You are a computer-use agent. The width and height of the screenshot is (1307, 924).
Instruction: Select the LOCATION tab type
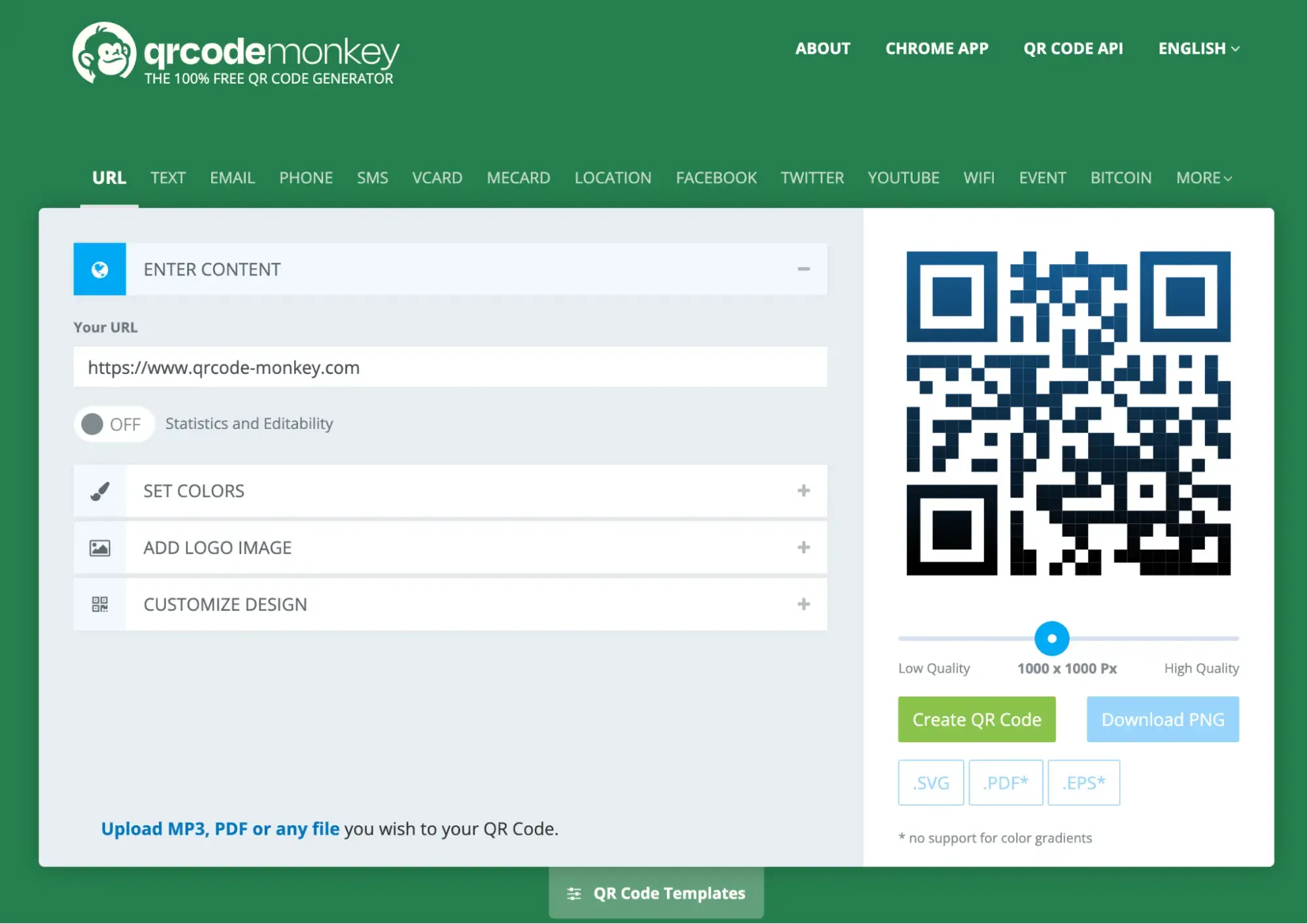pos(612,177)
